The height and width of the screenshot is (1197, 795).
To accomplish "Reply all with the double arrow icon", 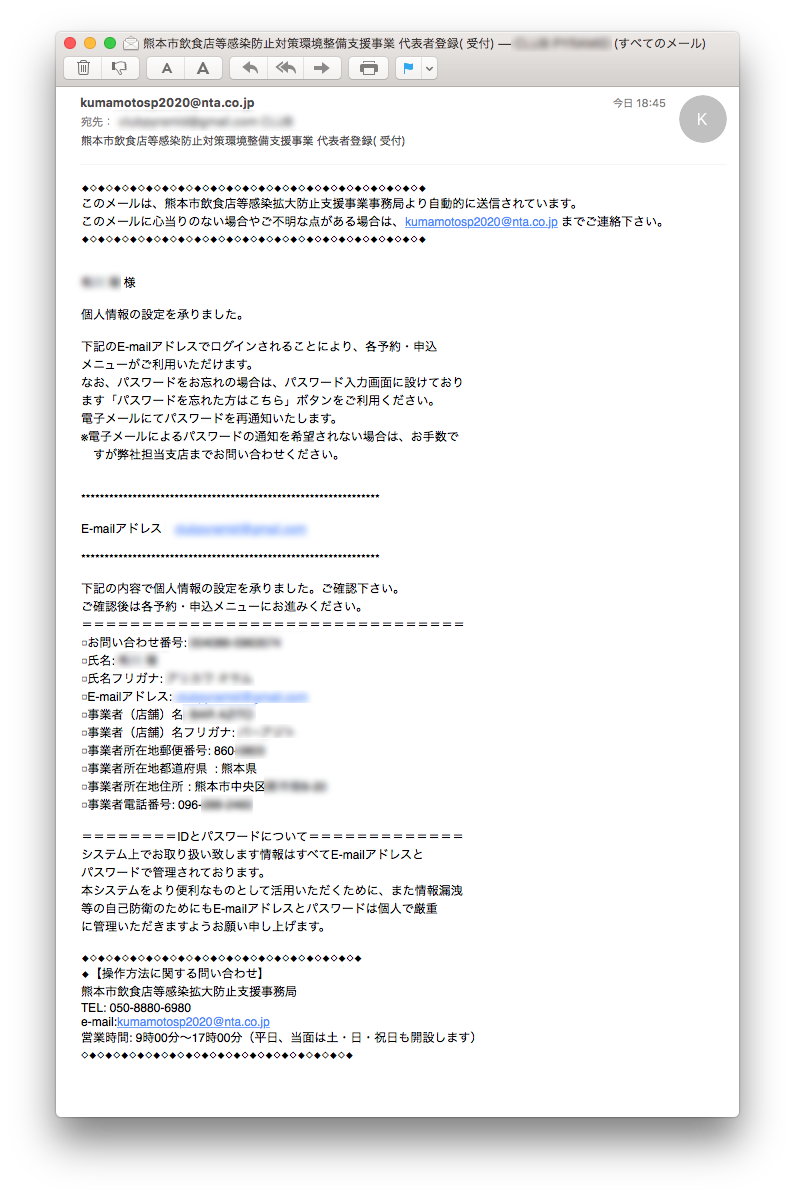I will coord(286,68).
